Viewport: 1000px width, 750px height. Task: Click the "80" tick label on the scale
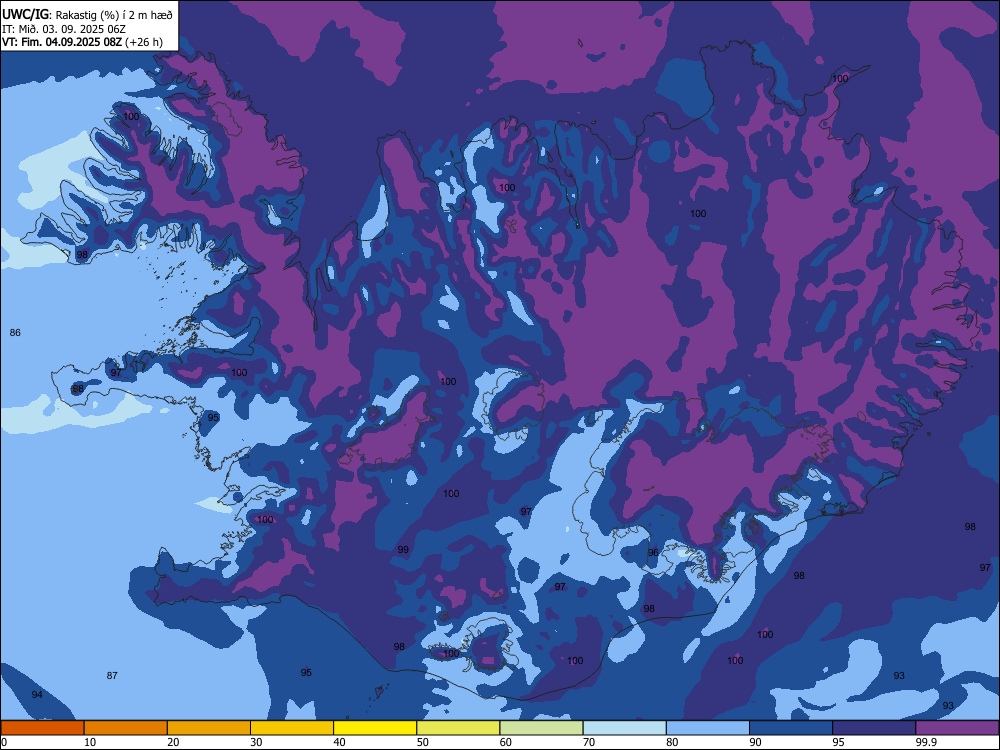[672, 742]
